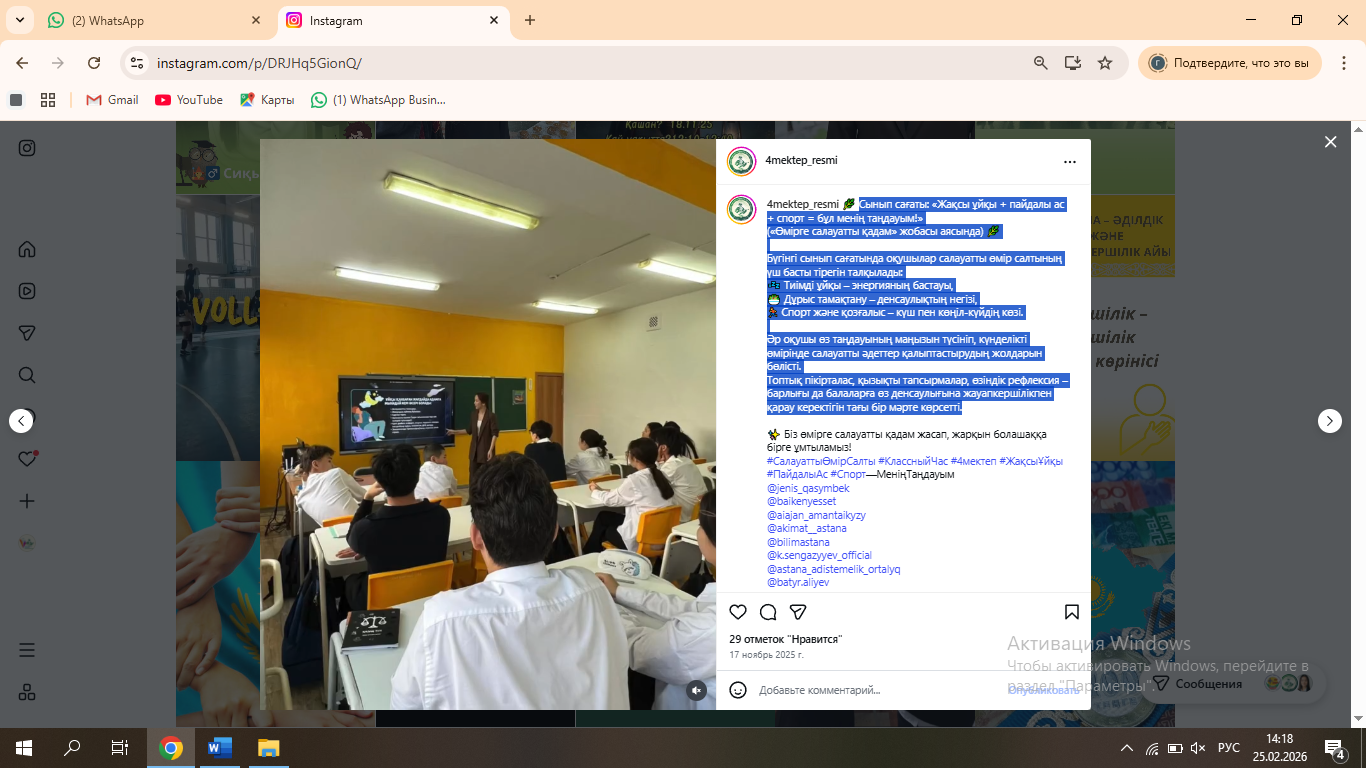The image size is (1366, 768).
Task: Expand the Chrome tab search dropdown
Action: click(x=19, y=20)
